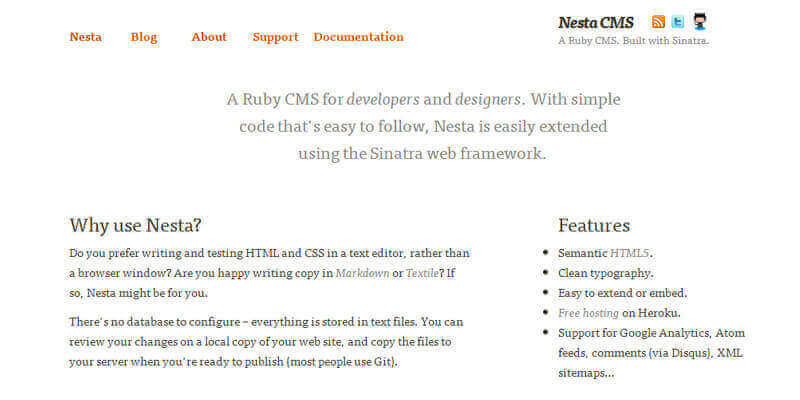
Task: Follow the Markdown link
Action: pyautogui.click(x=362, y=273)
